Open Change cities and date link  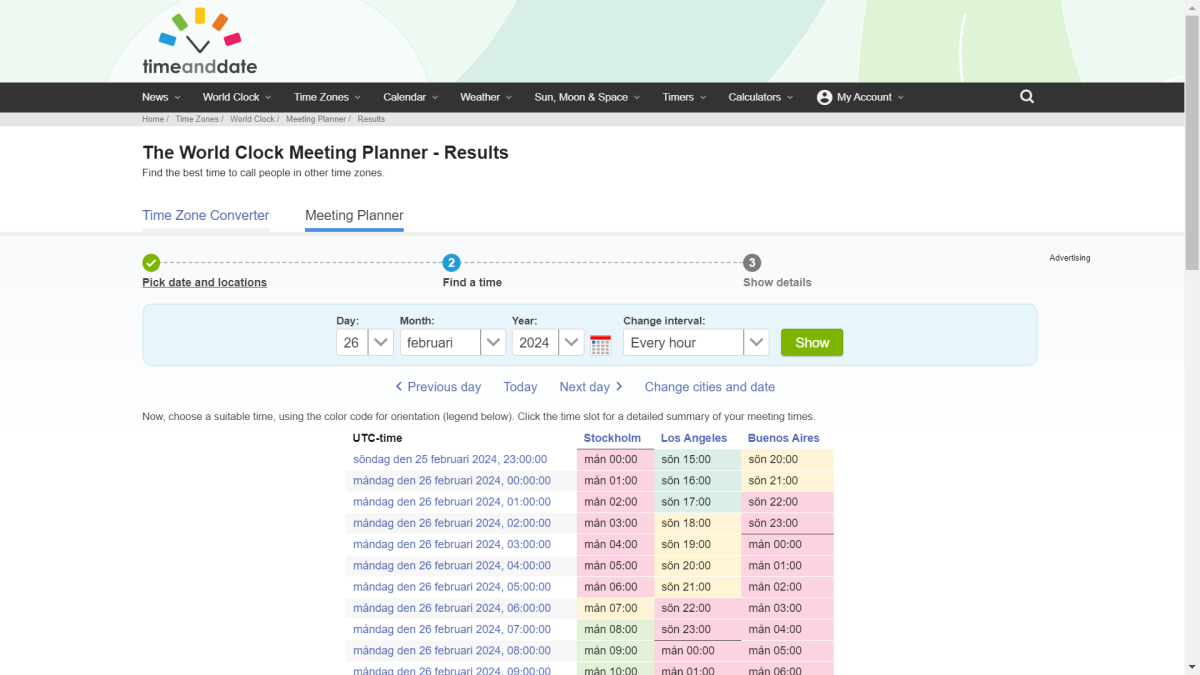pyautogui.click(x=709, y=387)
